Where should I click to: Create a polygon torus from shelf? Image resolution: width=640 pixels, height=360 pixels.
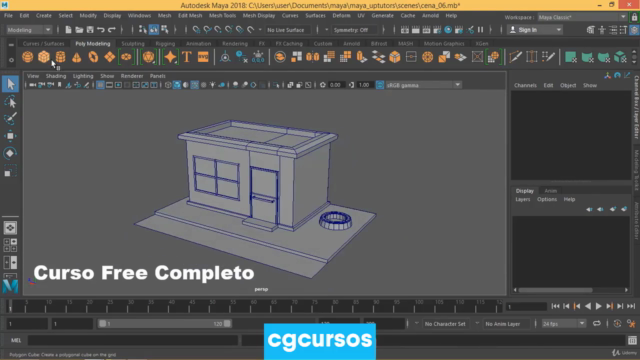click(x=93, y=57)
